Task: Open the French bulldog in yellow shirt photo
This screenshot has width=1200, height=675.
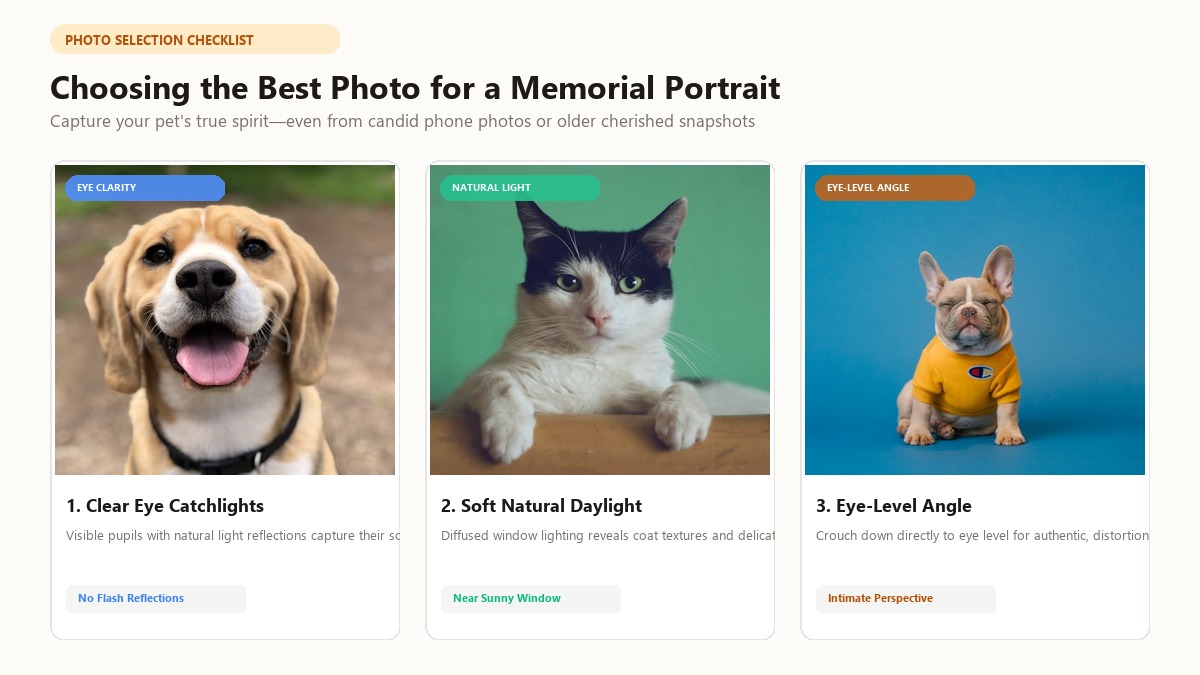Action: (975, 320)
